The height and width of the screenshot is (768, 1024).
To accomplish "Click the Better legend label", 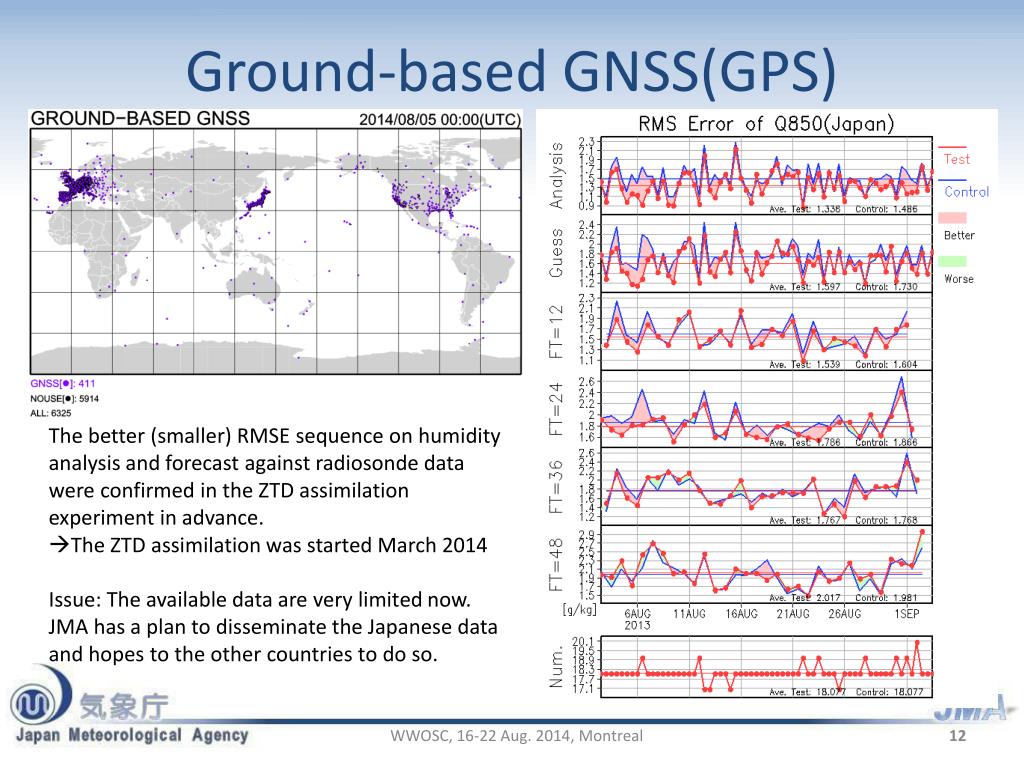I will (x=959, y=235).
